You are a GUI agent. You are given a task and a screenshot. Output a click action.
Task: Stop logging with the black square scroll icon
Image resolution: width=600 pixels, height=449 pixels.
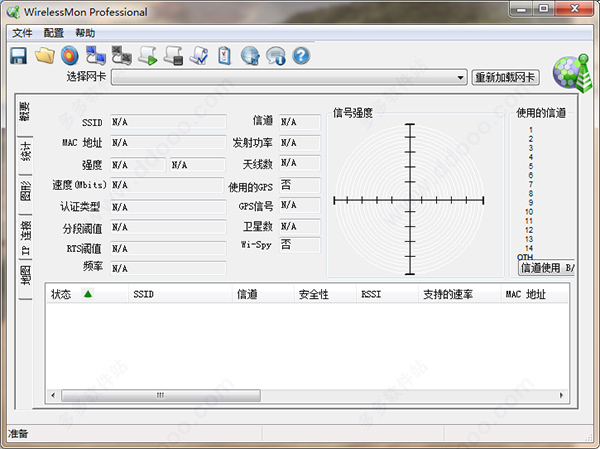coord(173,56)
